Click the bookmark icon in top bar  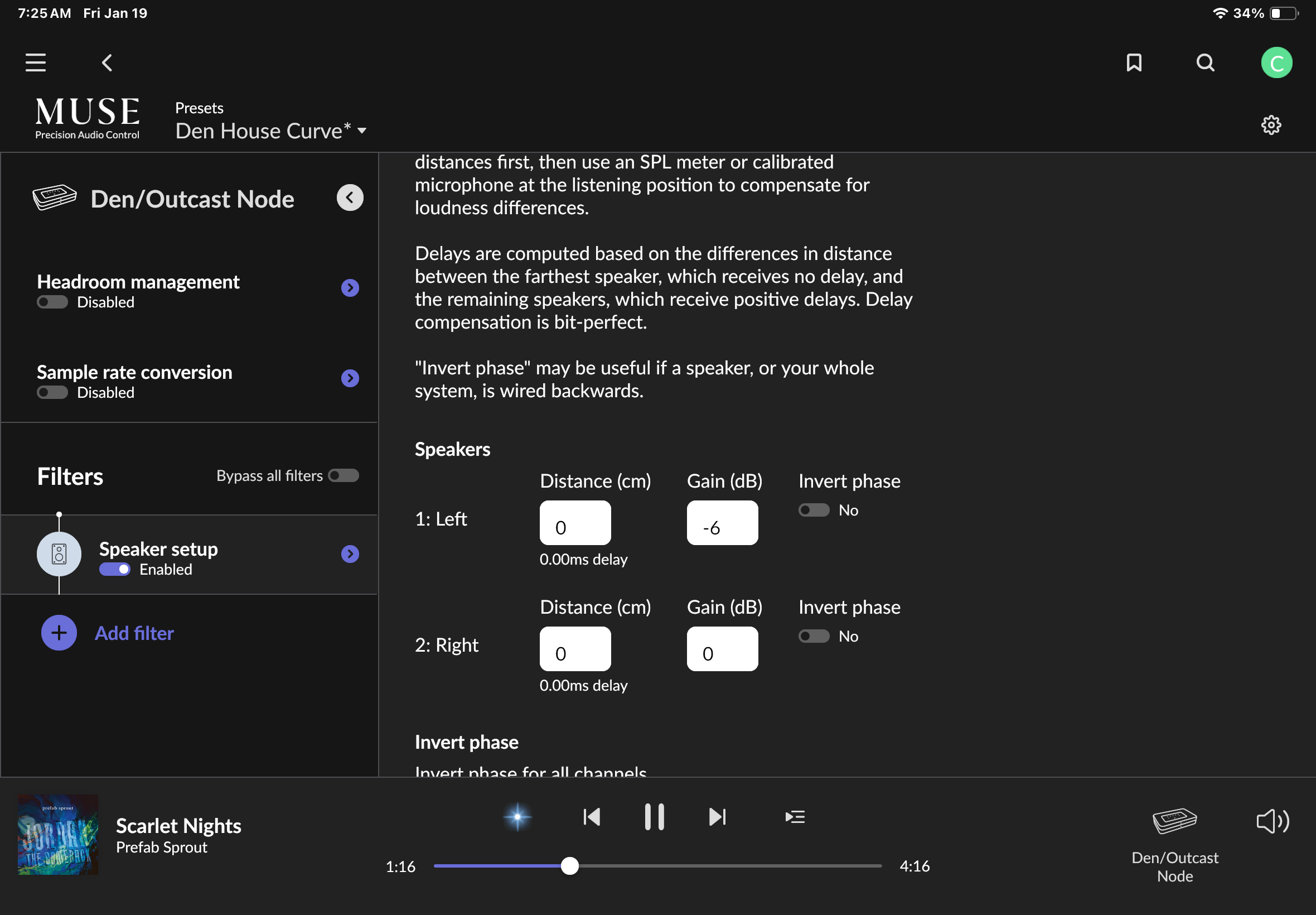1134,62
